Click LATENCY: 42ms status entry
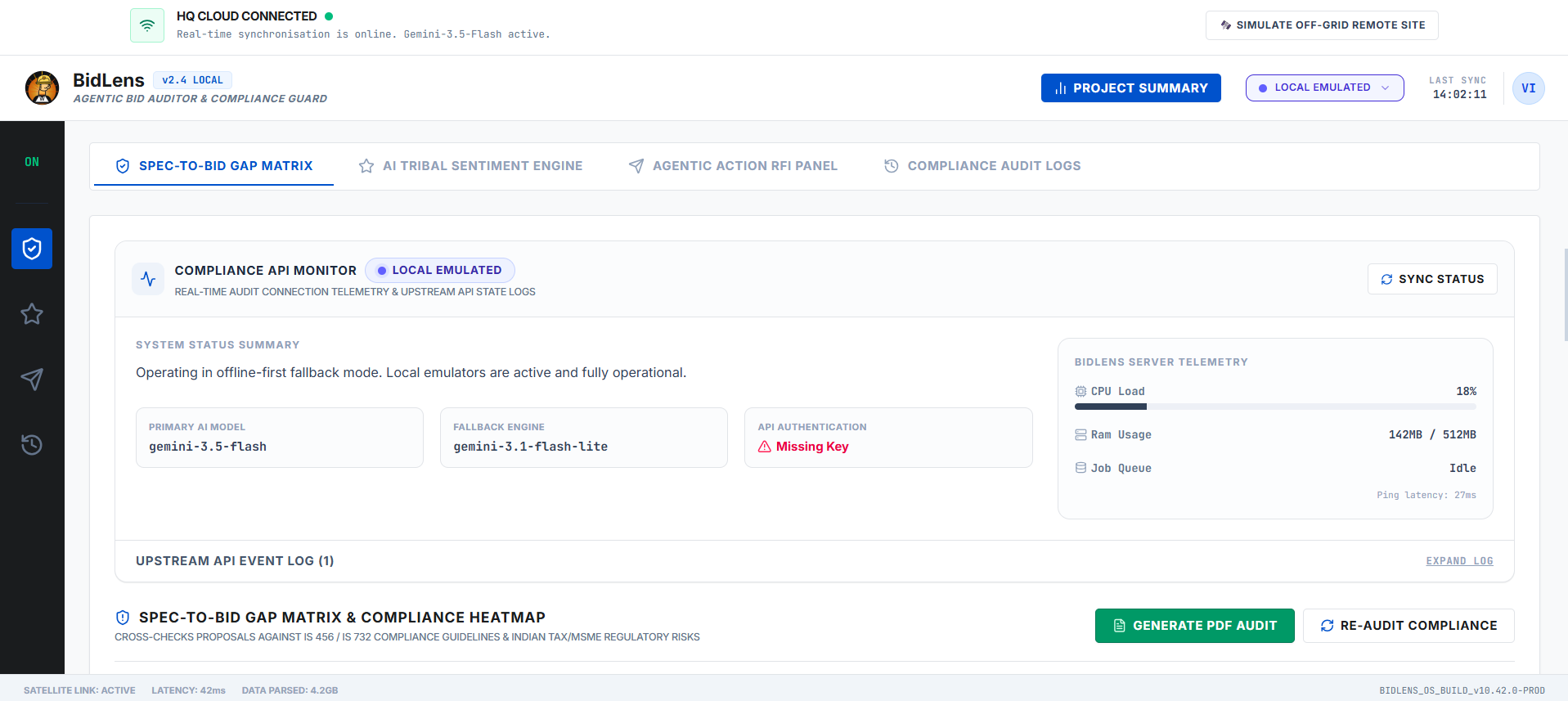1568x701 pixels. pos(188,690)
